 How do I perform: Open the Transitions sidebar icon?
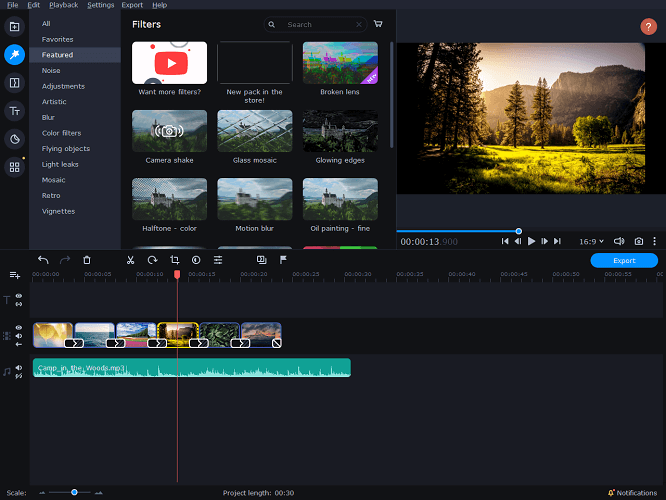[14, 83]
